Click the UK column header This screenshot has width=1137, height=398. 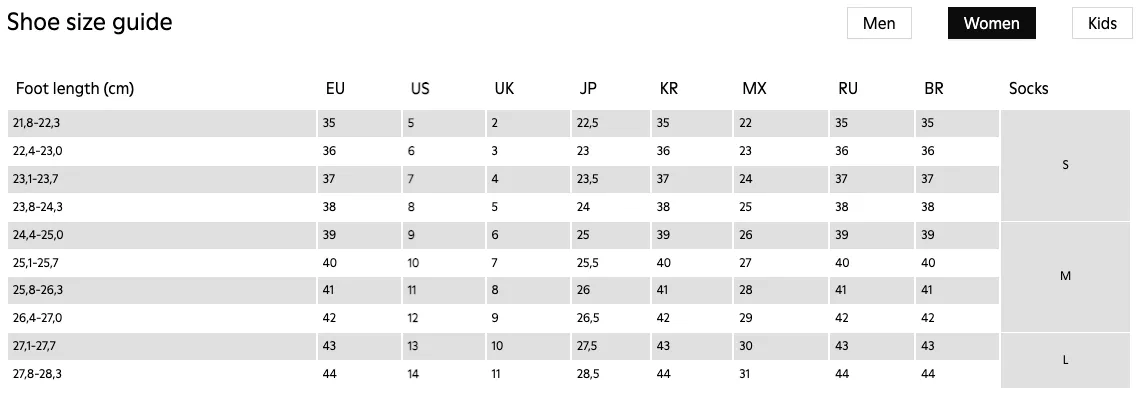504,88
